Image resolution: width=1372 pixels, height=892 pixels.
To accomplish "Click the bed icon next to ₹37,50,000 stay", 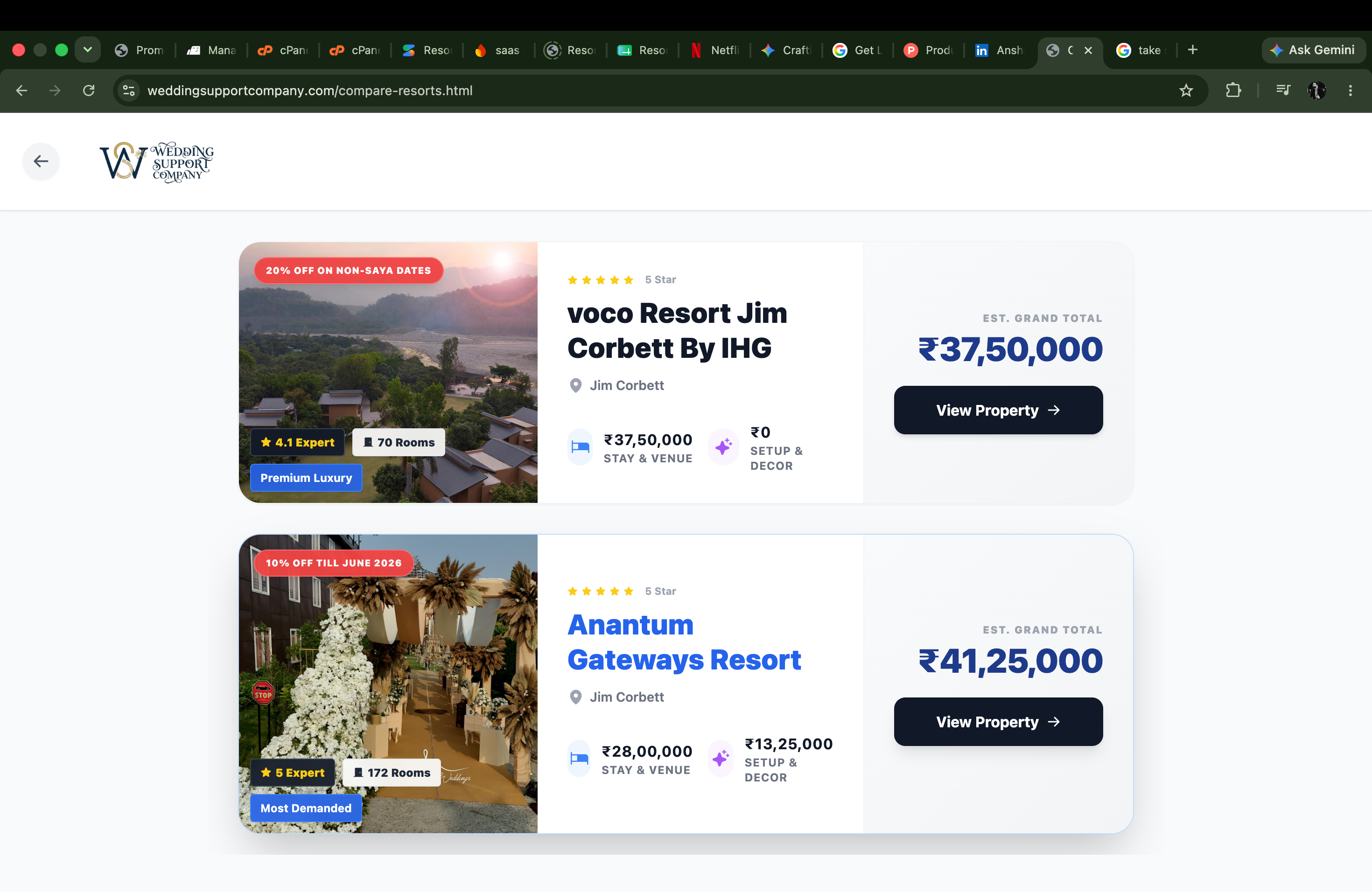I will click(x=580, y=446).
